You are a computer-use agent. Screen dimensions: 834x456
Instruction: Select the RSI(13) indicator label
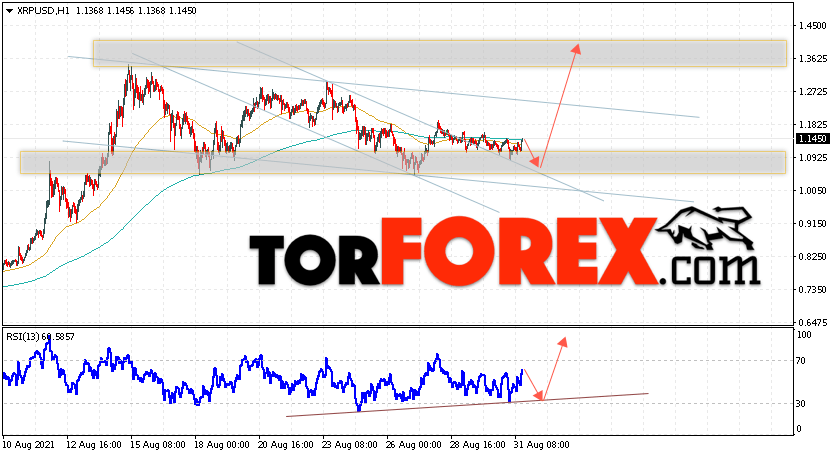click(x=23, y=337)
